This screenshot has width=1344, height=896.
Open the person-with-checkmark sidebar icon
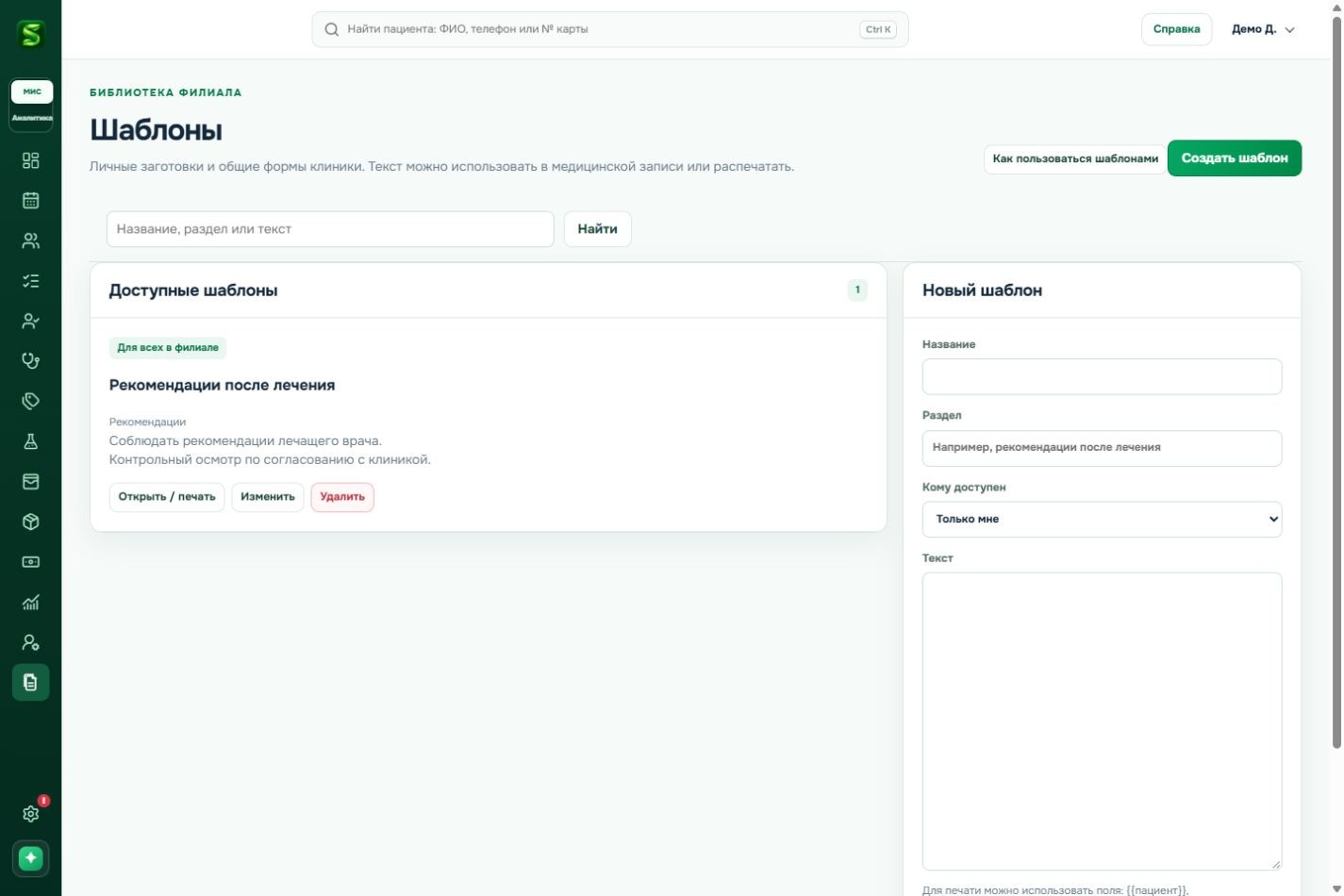coord(31,321)
